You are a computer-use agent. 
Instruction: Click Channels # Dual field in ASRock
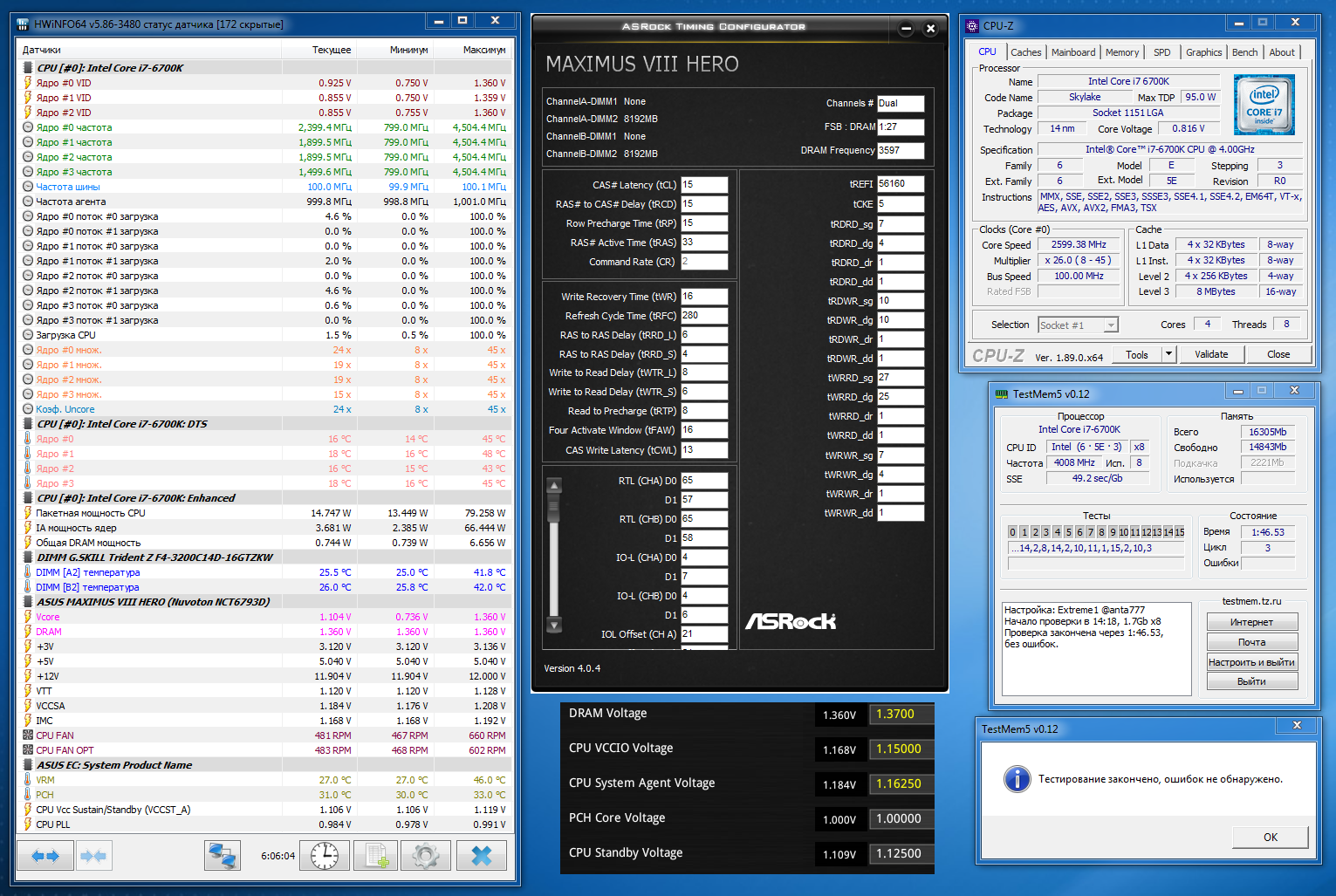[901, 103]
